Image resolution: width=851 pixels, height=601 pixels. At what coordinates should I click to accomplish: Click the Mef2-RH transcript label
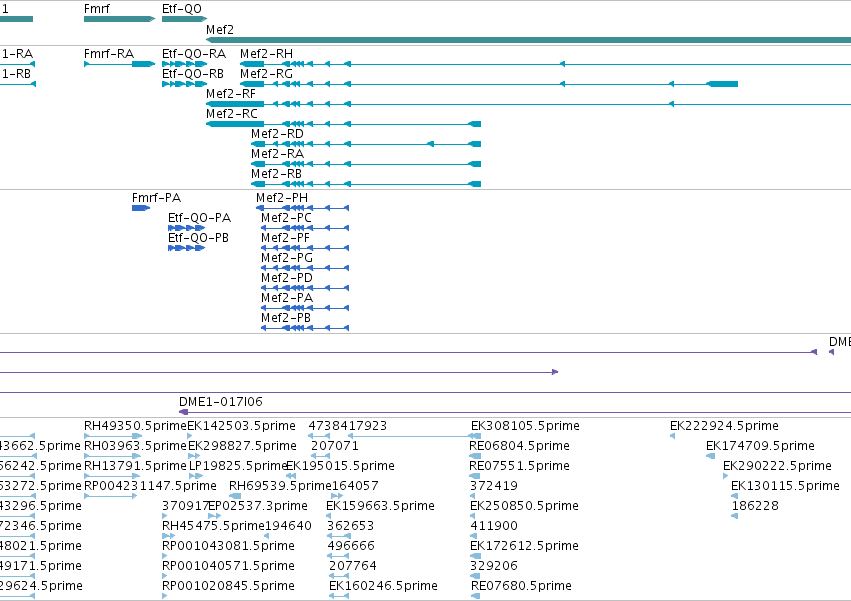[266, 54]
